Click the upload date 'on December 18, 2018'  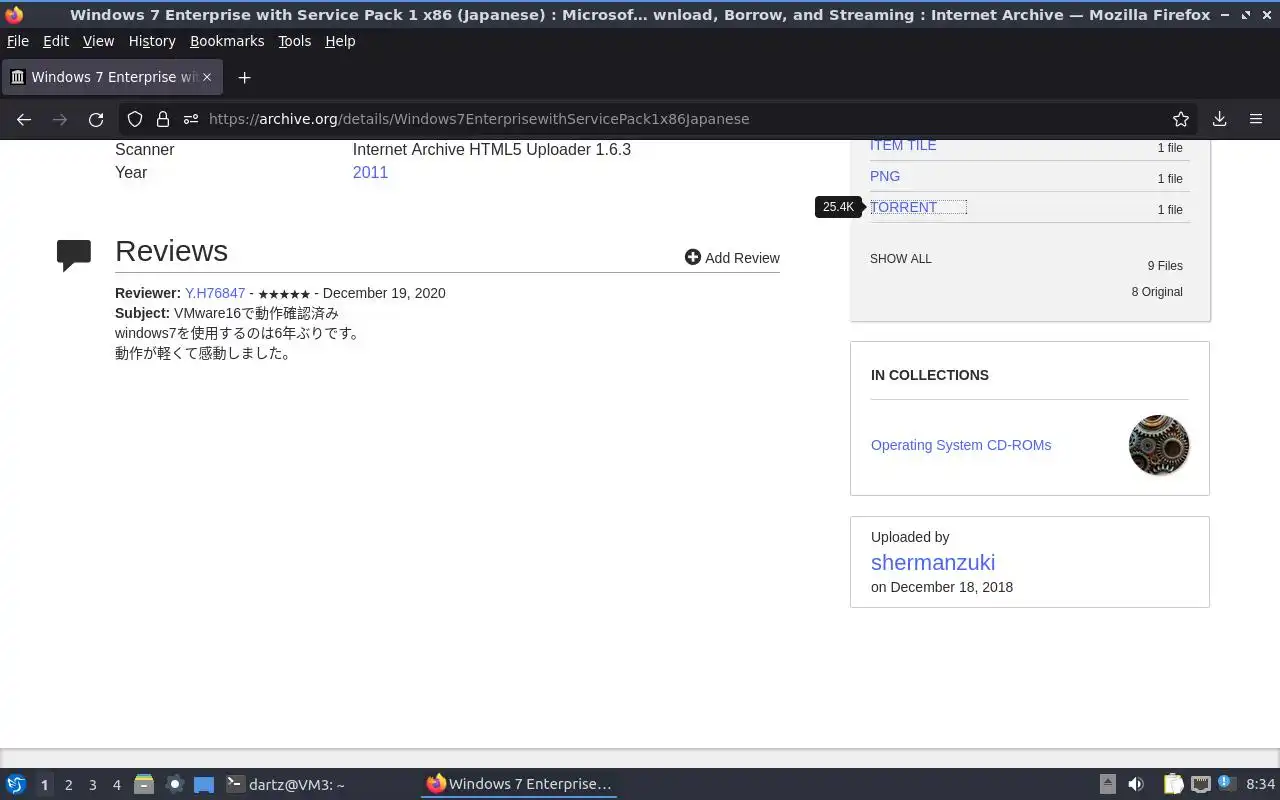942,587
